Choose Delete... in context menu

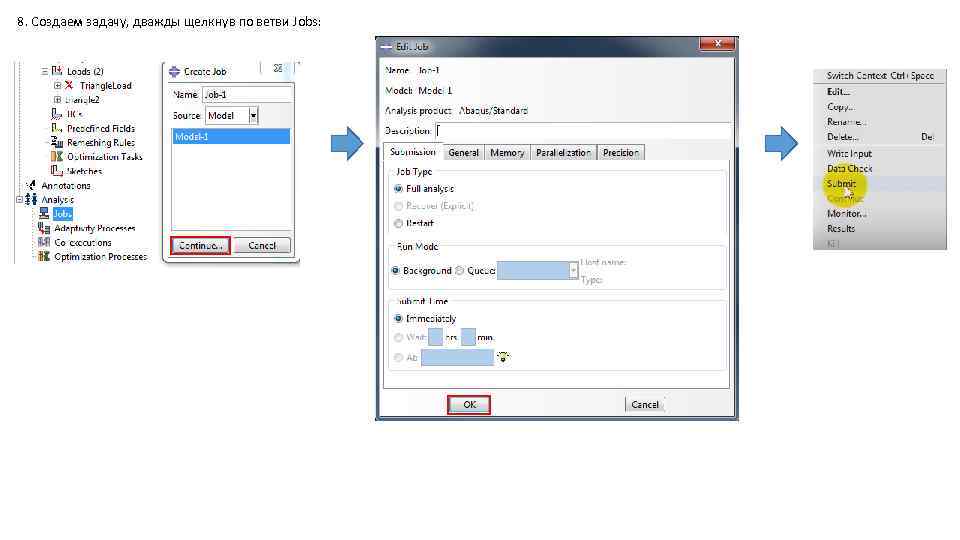click(x=880, y=137)
